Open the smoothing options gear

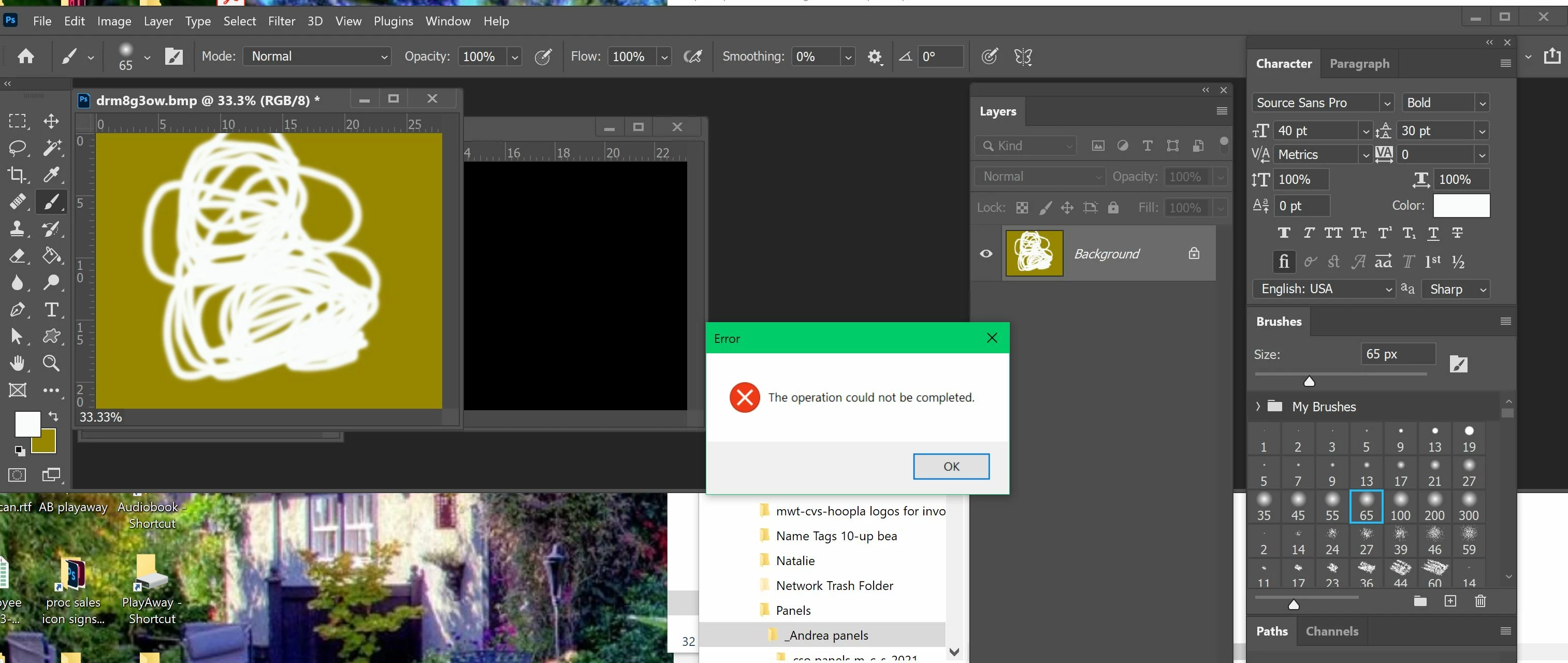pos(874,56)
